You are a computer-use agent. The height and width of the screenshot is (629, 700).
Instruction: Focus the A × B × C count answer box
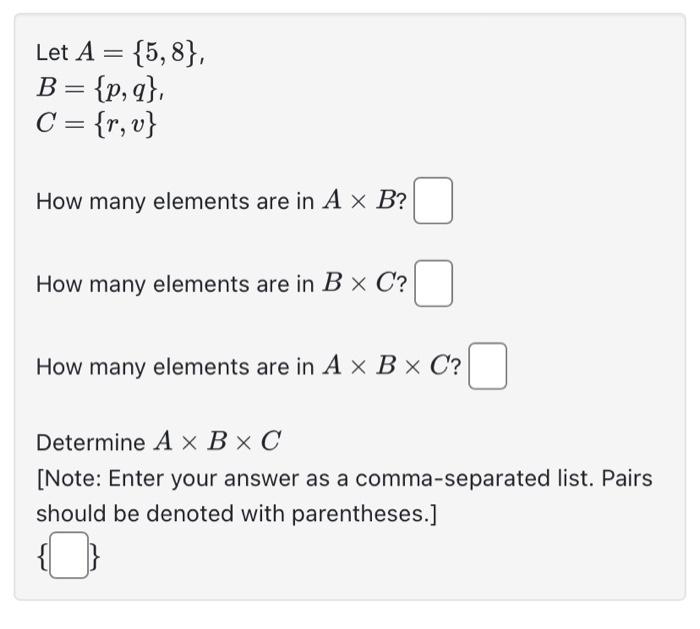[x=488, y=366]
